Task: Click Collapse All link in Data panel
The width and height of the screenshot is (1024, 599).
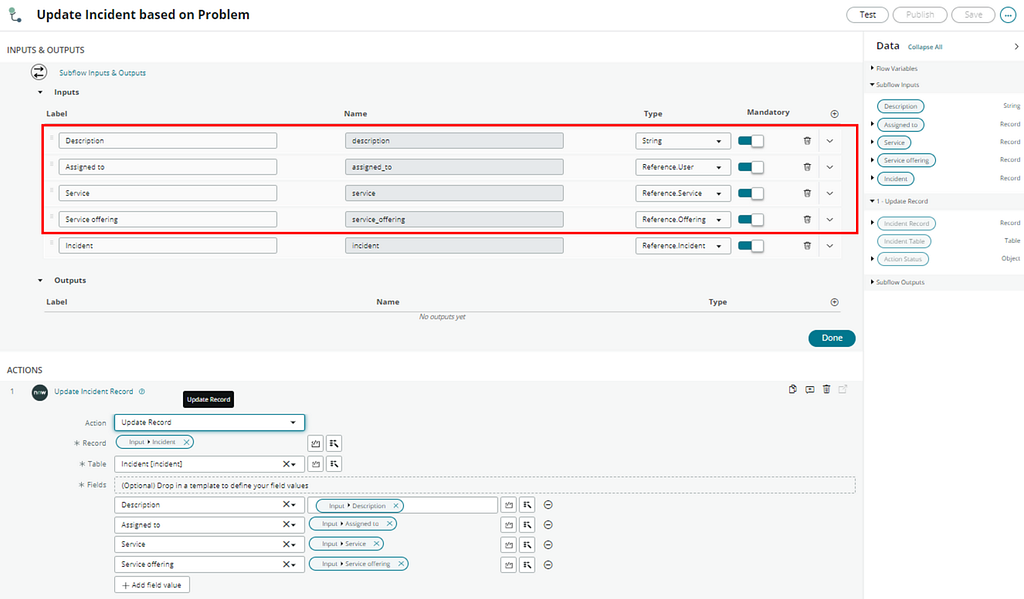Action: pyautogui.click(x=925, y=47)
